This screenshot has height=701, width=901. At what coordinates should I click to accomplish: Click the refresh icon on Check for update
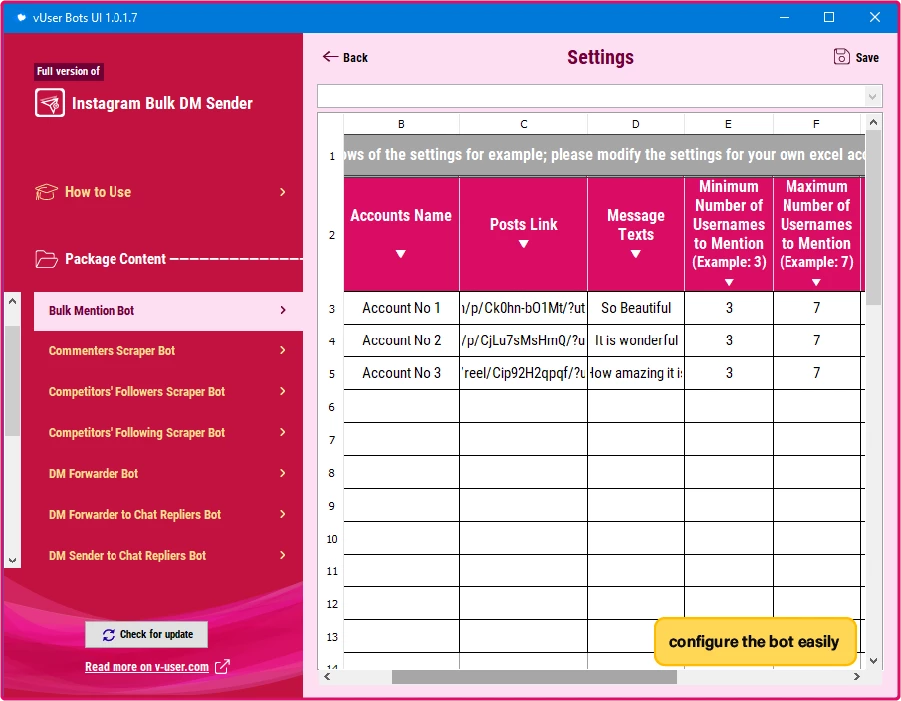tap(109, 634)
